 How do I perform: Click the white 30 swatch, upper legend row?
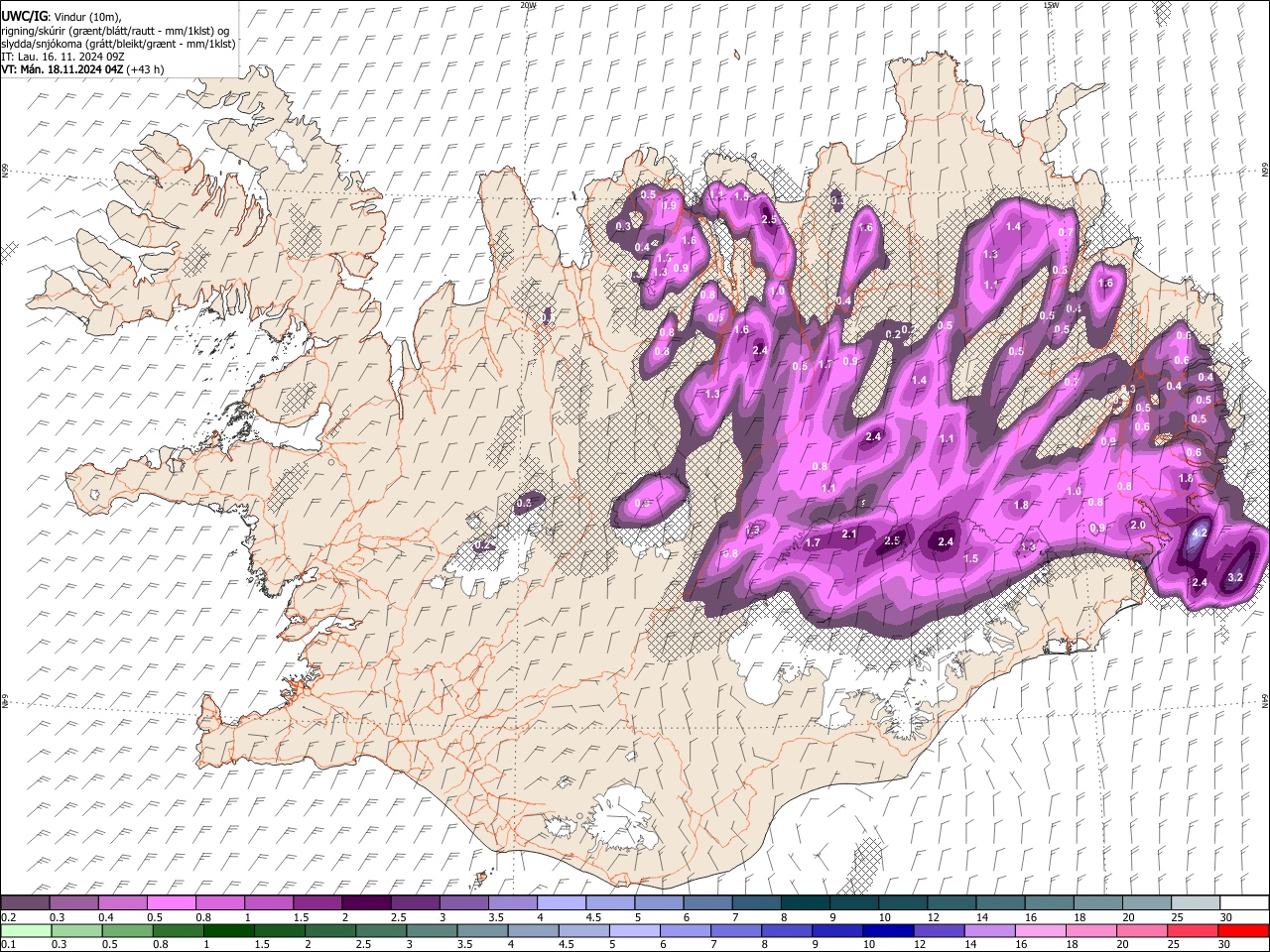click(x=1244, y=902)
